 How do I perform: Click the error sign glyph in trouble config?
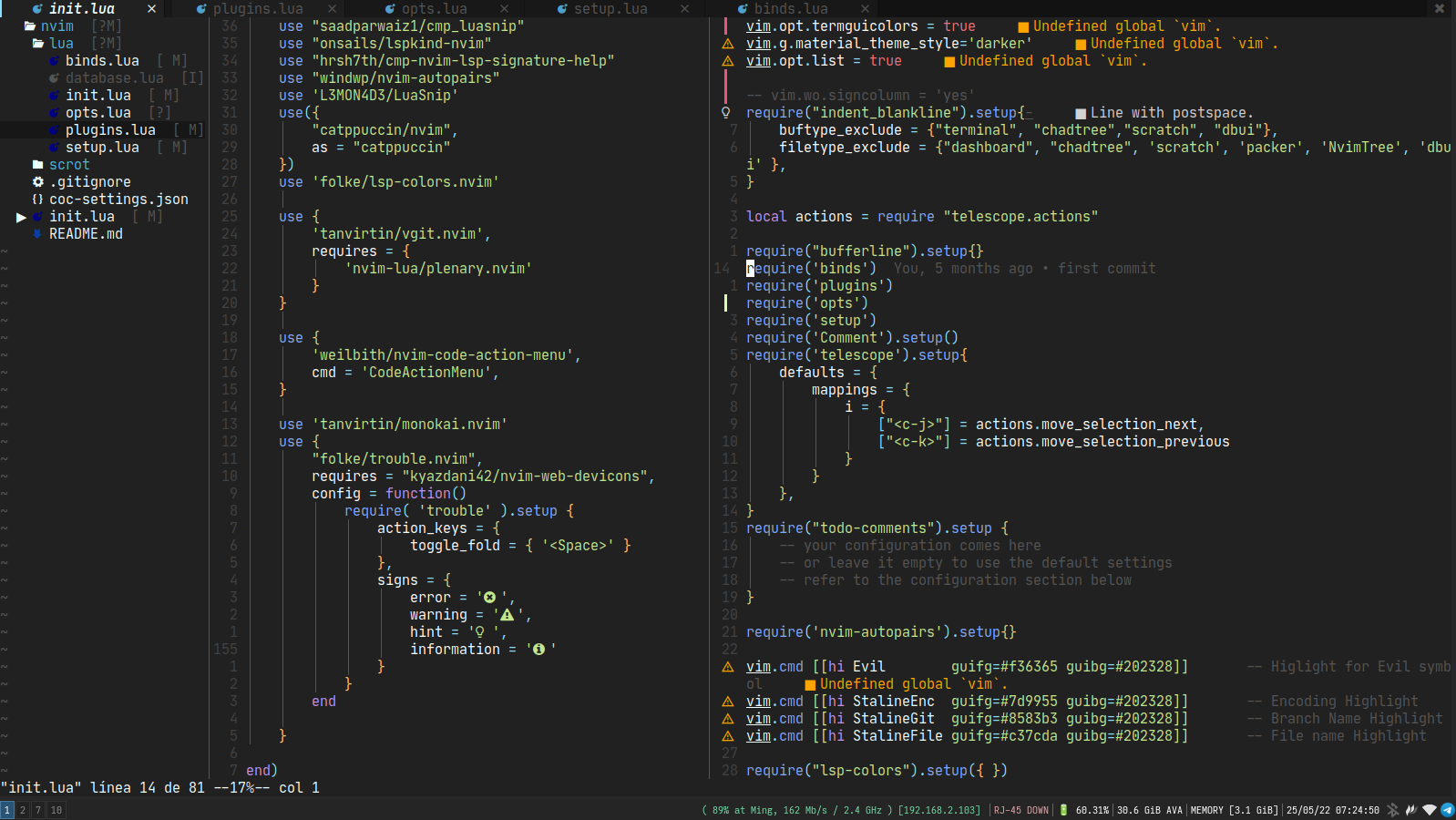490,598
